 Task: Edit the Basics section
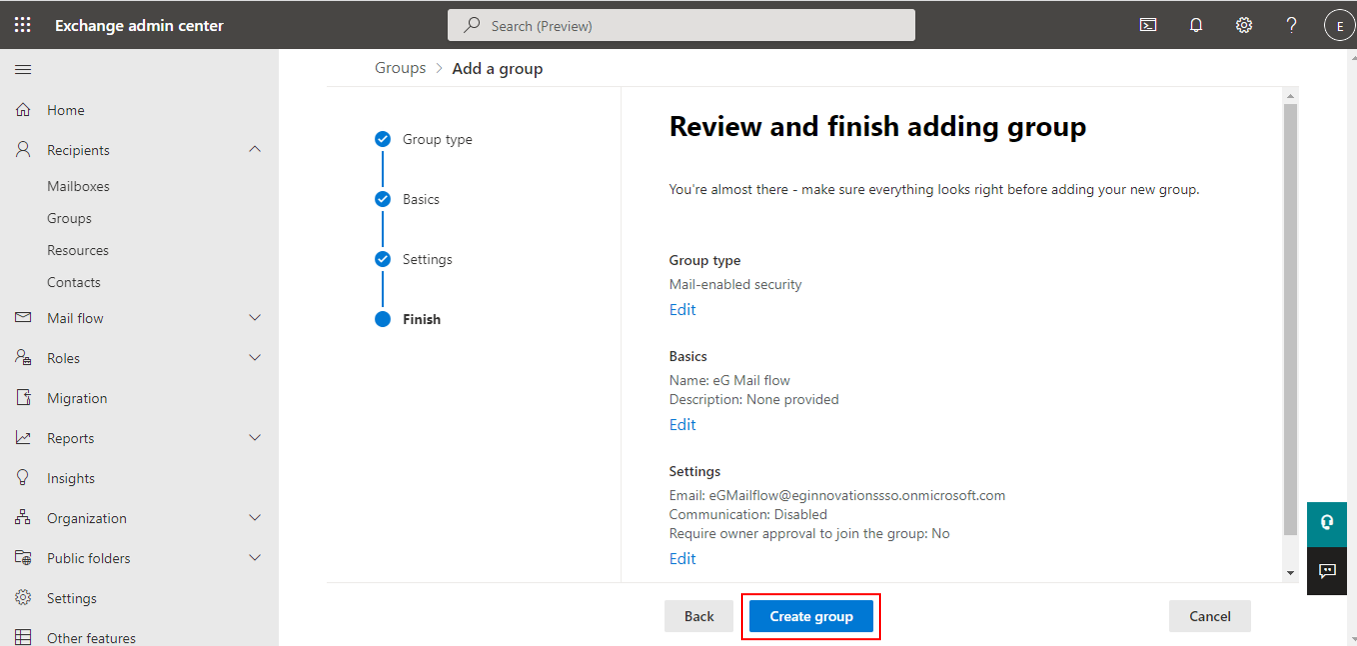(x=682, y=425)
